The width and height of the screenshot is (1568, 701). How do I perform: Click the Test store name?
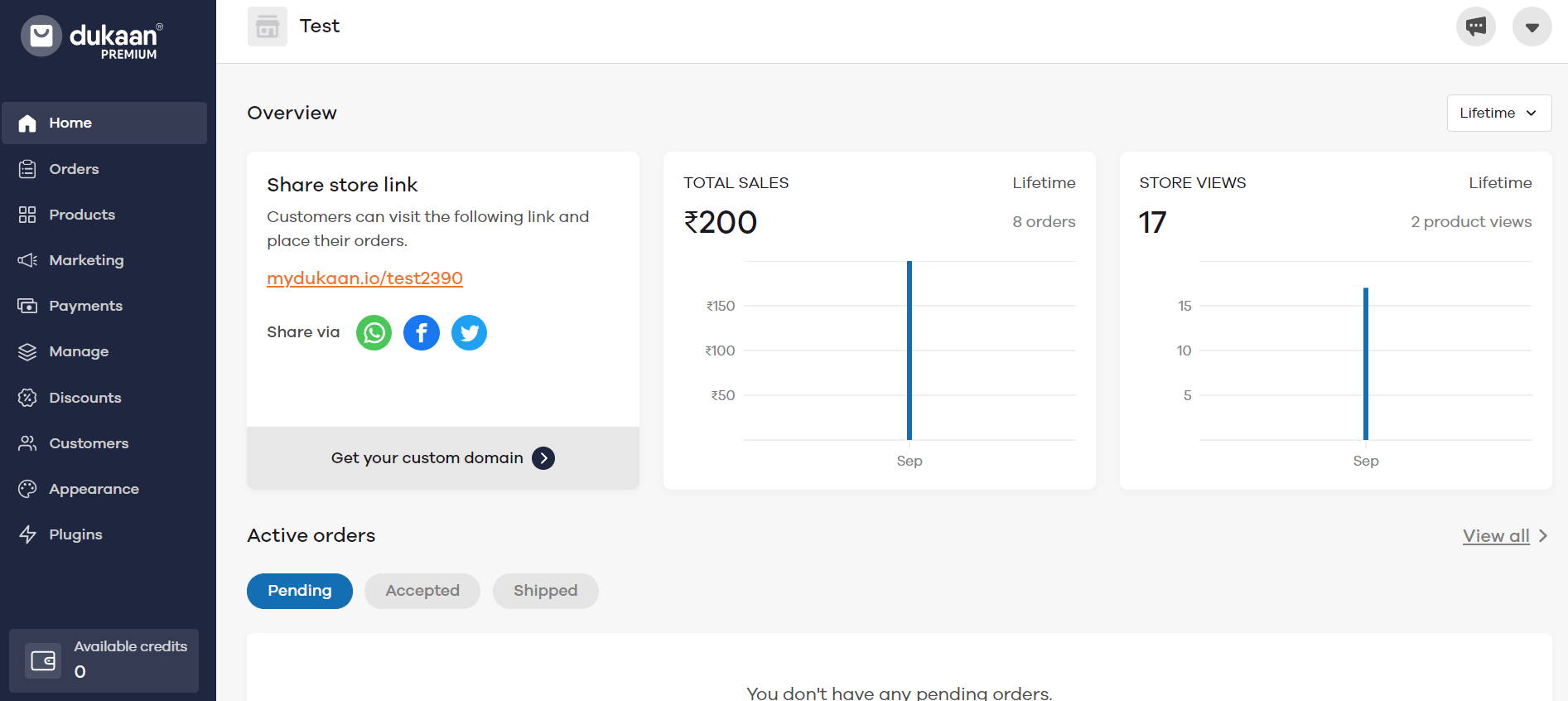pyautogui.click(x=320, y=27)
